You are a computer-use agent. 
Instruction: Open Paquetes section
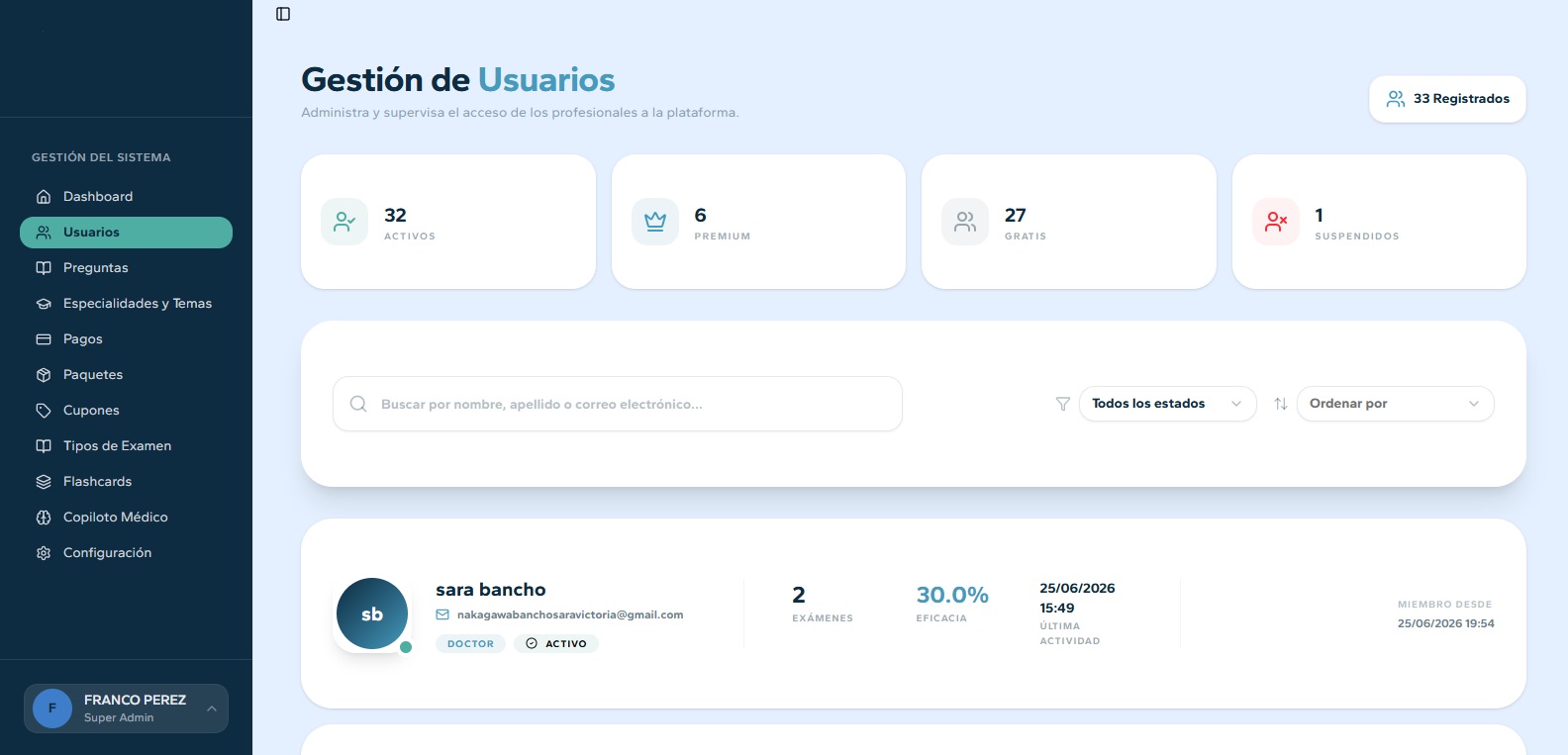[x=126, y=375]
